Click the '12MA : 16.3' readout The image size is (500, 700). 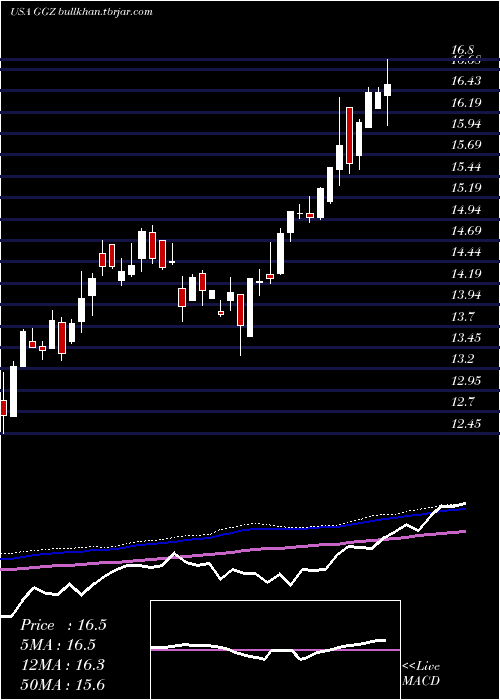tap(62, 665)
